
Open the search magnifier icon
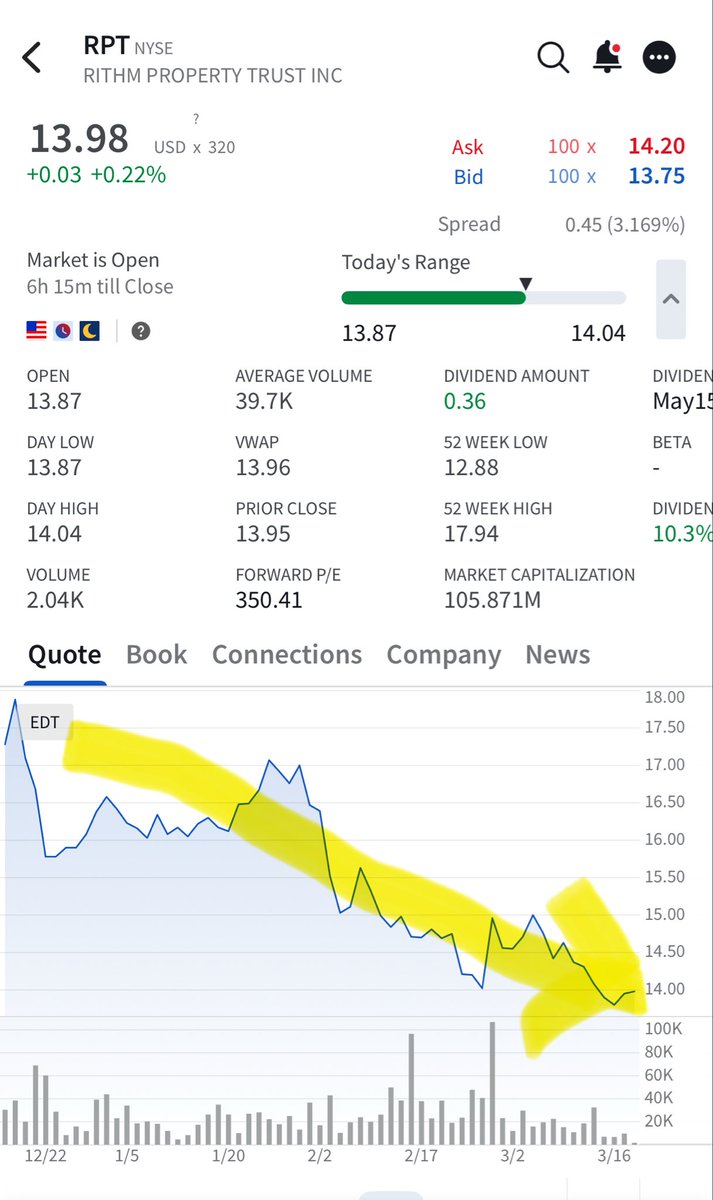pyautogui.click(x=553, y=58)
